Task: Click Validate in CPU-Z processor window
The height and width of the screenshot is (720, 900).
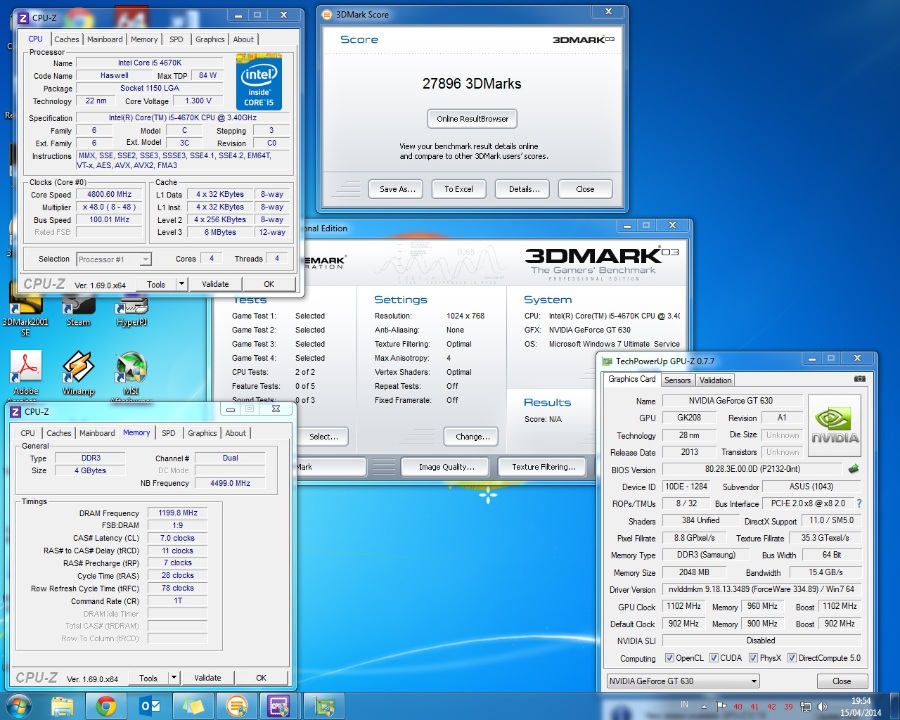Action: [x=215, y=284]
